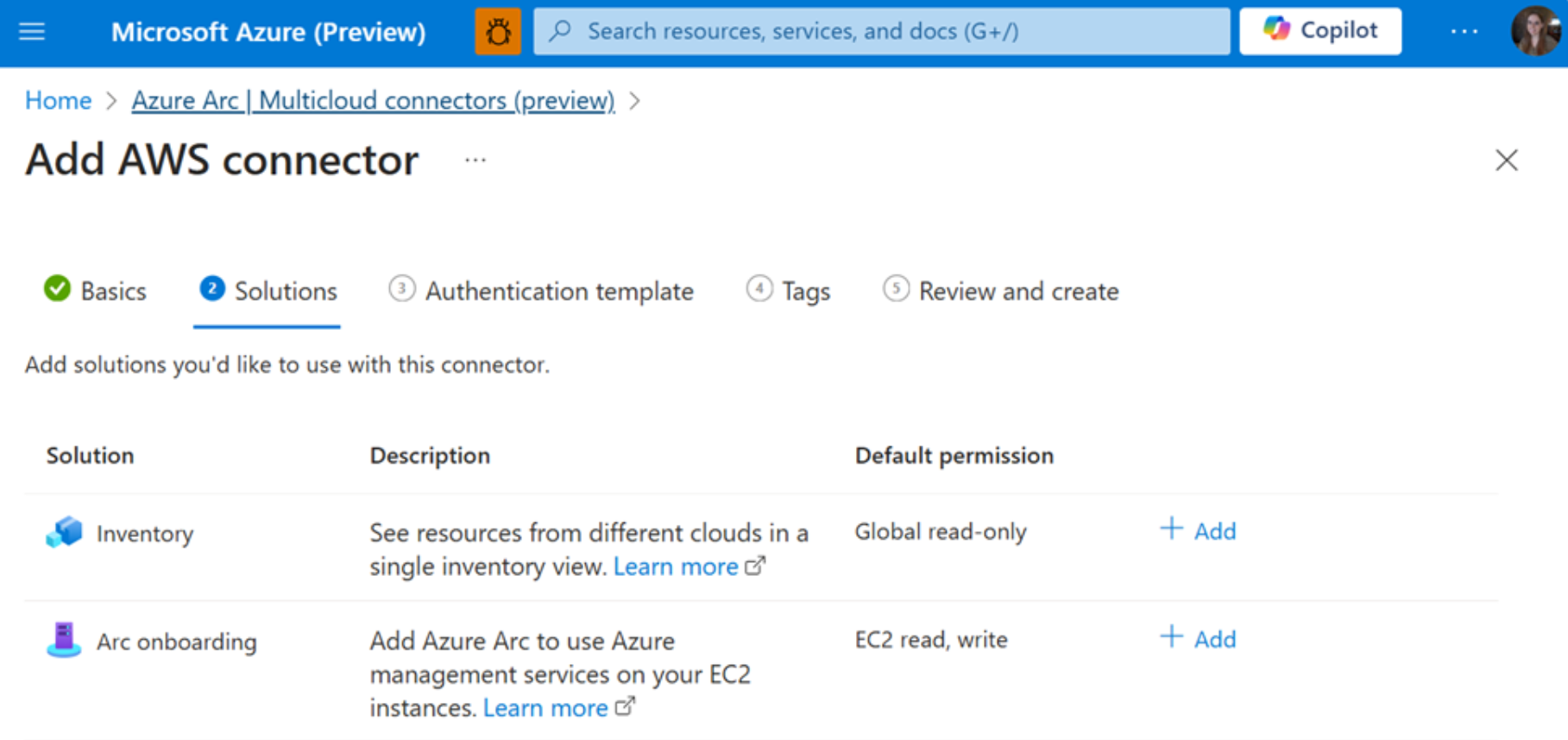Open Learn more link for Arc onboarding
This screenshot has width=1568, height=740.
pos(545,708)
